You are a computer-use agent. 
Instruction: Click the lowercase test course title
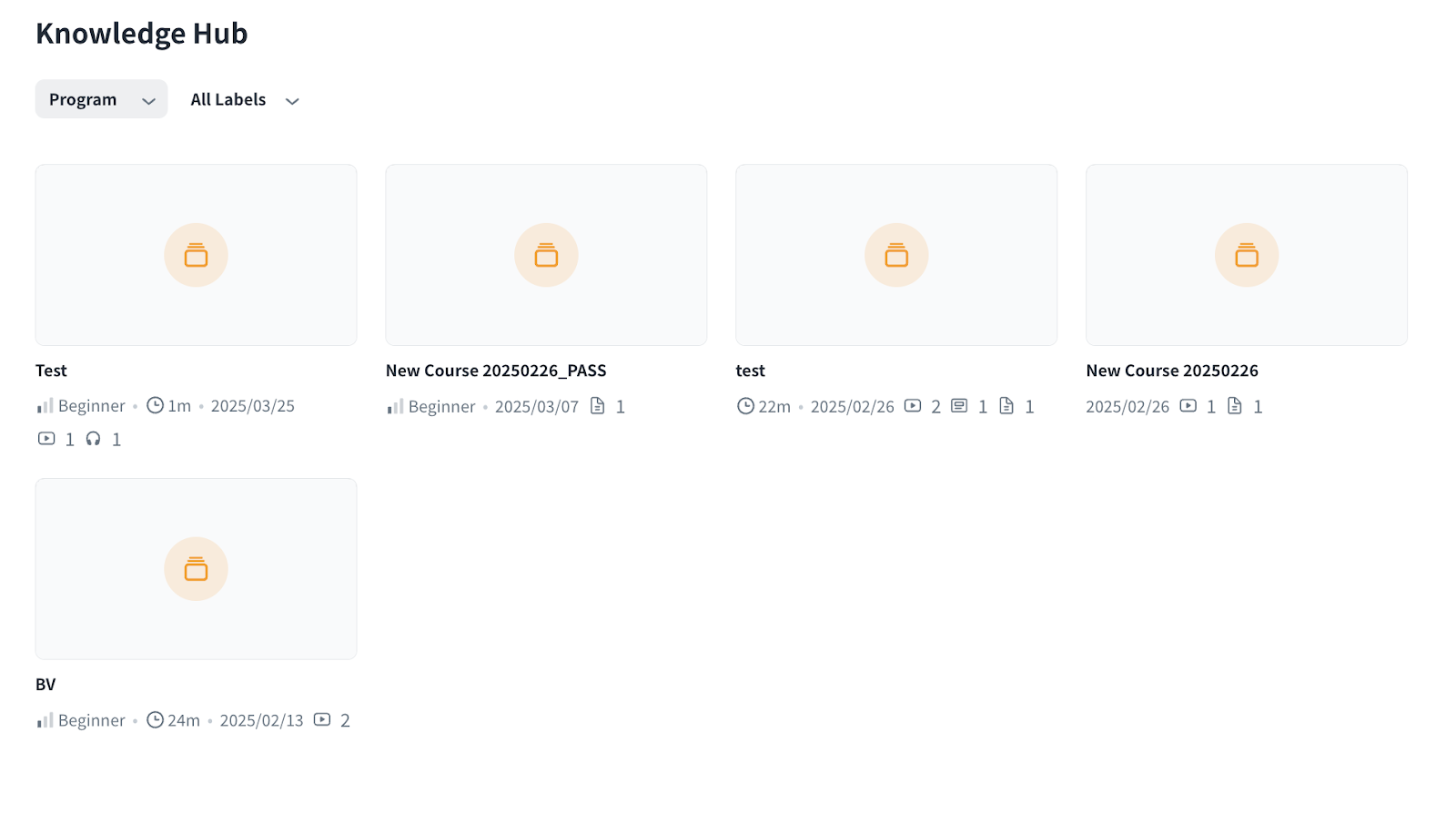(750, 371)
